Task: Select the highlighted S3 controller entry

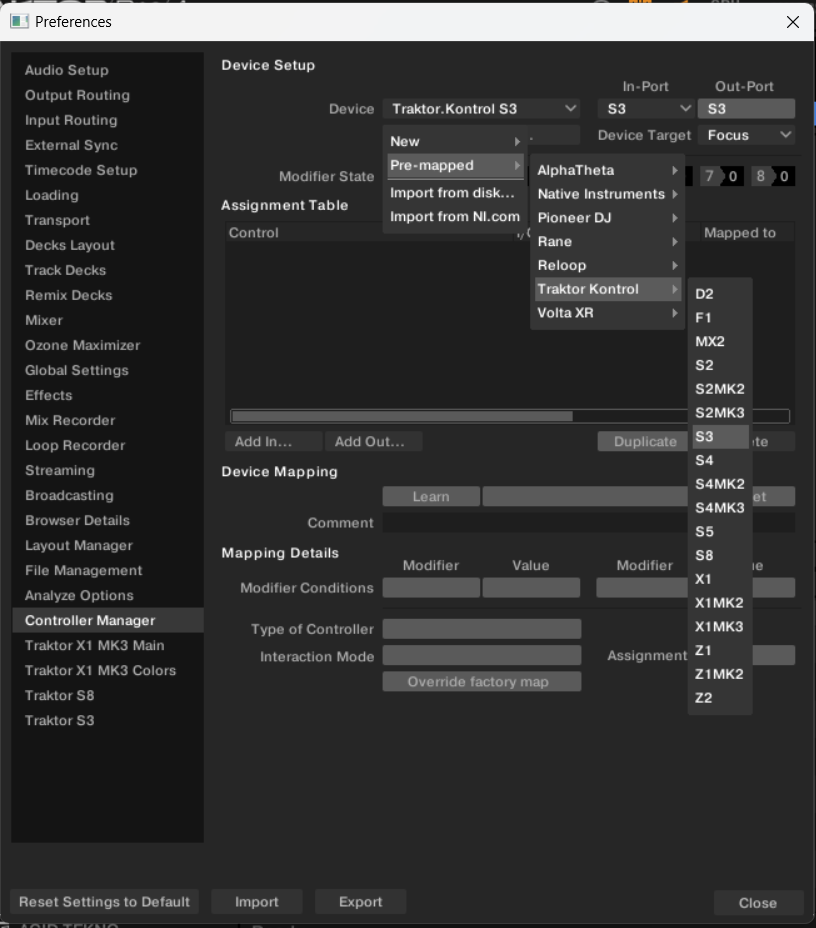Action: click(x=720, y=437)
